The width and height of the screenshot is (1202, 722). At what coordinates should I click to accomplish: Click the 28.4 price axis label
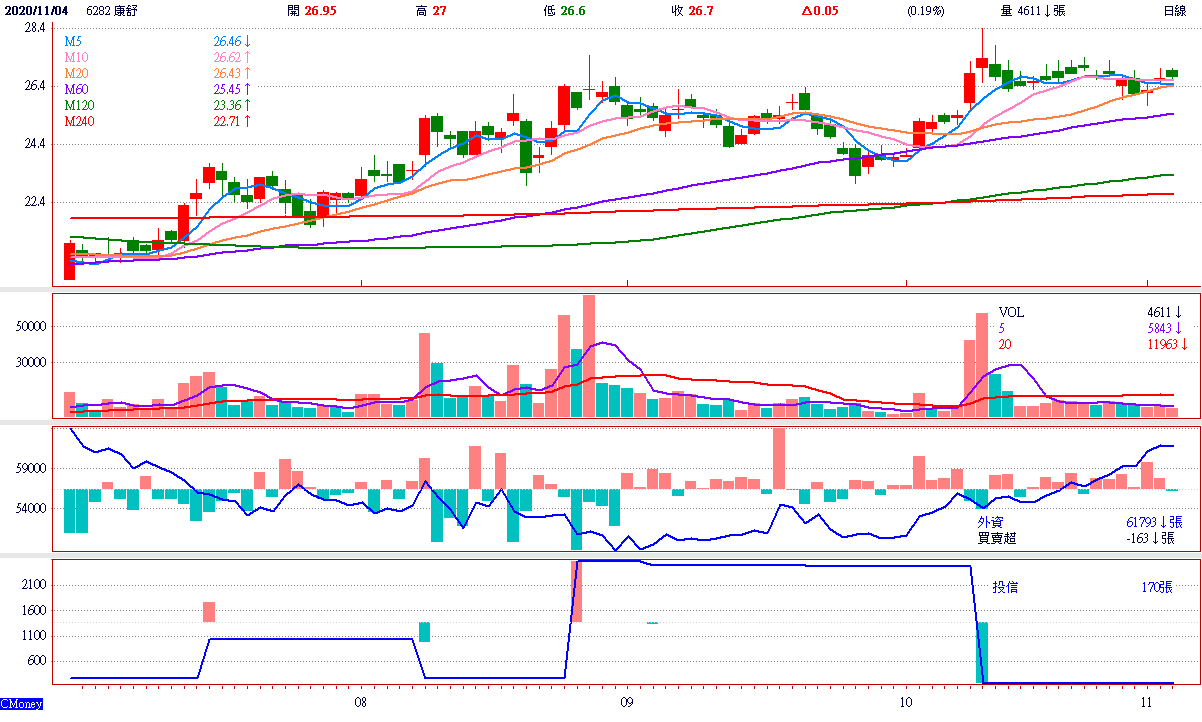(35, 29)
